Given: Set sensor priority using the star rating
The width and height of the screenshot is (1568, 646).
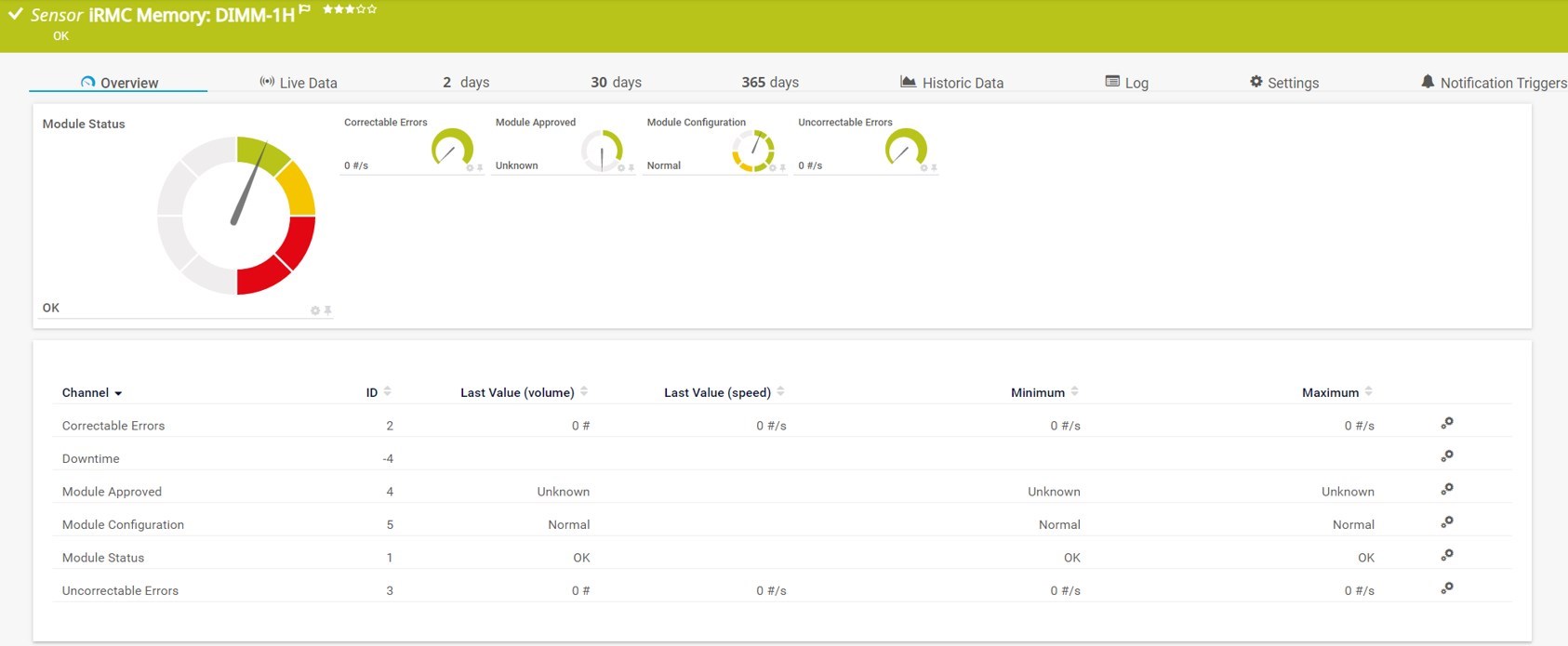Looking at the screenshot, I should pos(350,9).
